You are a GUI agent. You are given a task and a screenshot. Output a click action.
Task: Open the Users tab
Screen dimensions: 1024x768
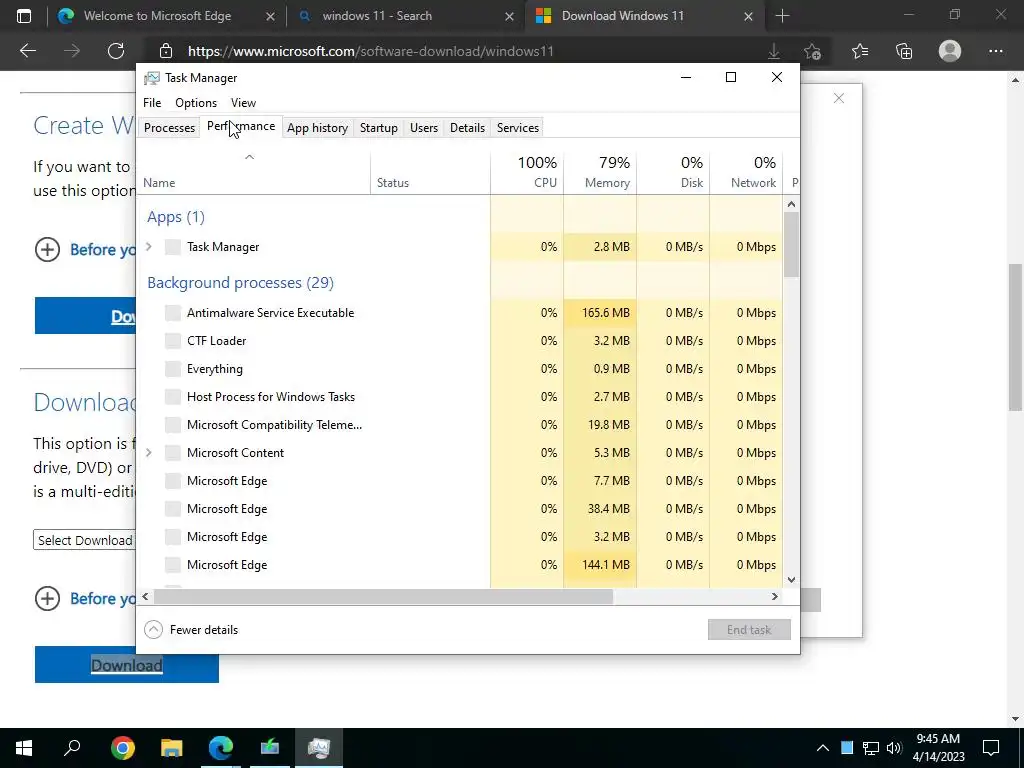[424, 127]
